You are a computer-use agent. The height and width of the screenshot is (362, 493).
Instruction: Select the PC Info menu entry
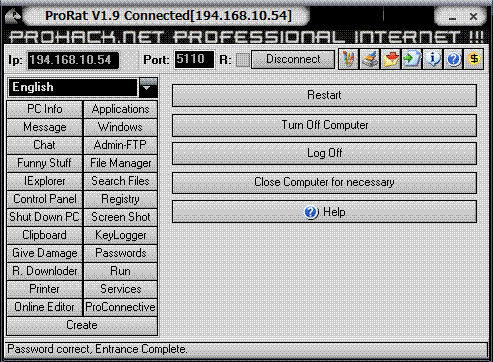pyautogui.click(x=44, y=109)
